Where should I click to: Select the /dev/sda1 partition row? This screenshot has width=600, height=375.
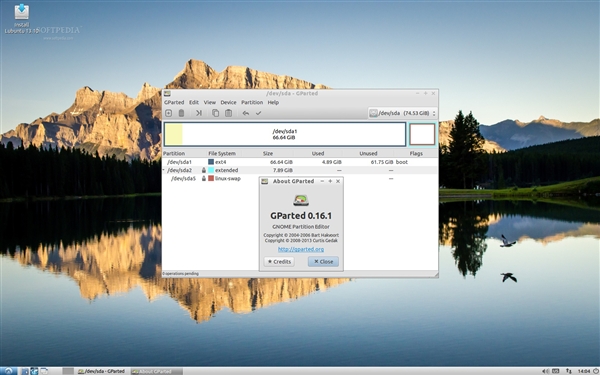(300, 162)
